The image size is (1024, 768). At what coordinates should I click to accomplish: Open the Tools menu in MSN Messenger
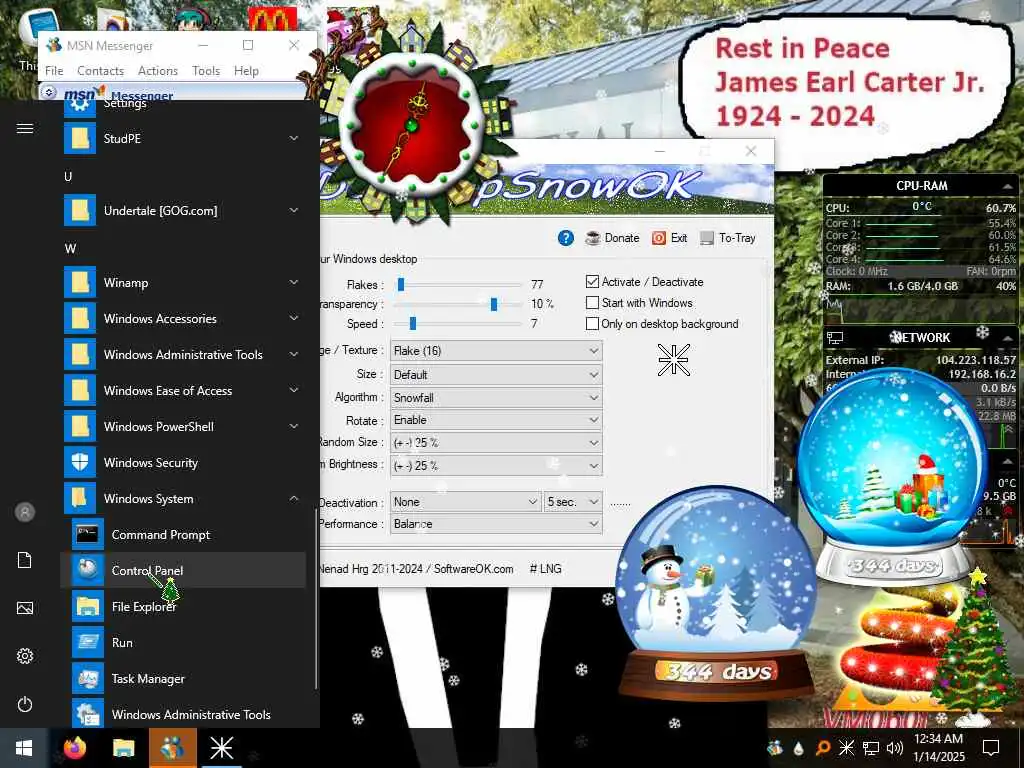(206, 71)
